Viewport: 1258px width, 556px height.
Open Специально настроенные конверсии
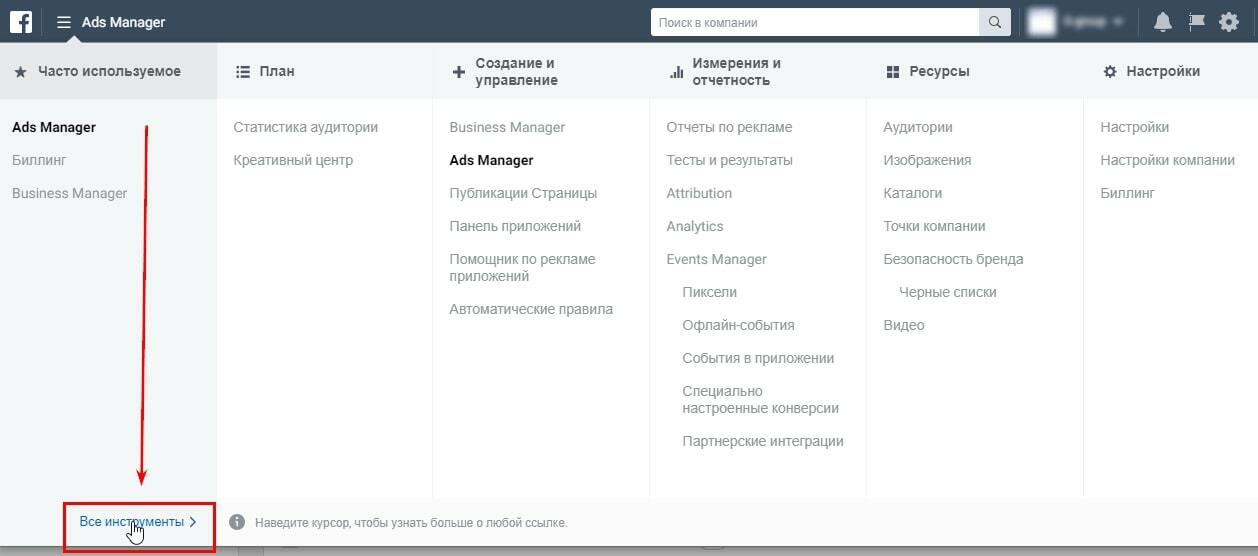[x=760, y=399]
